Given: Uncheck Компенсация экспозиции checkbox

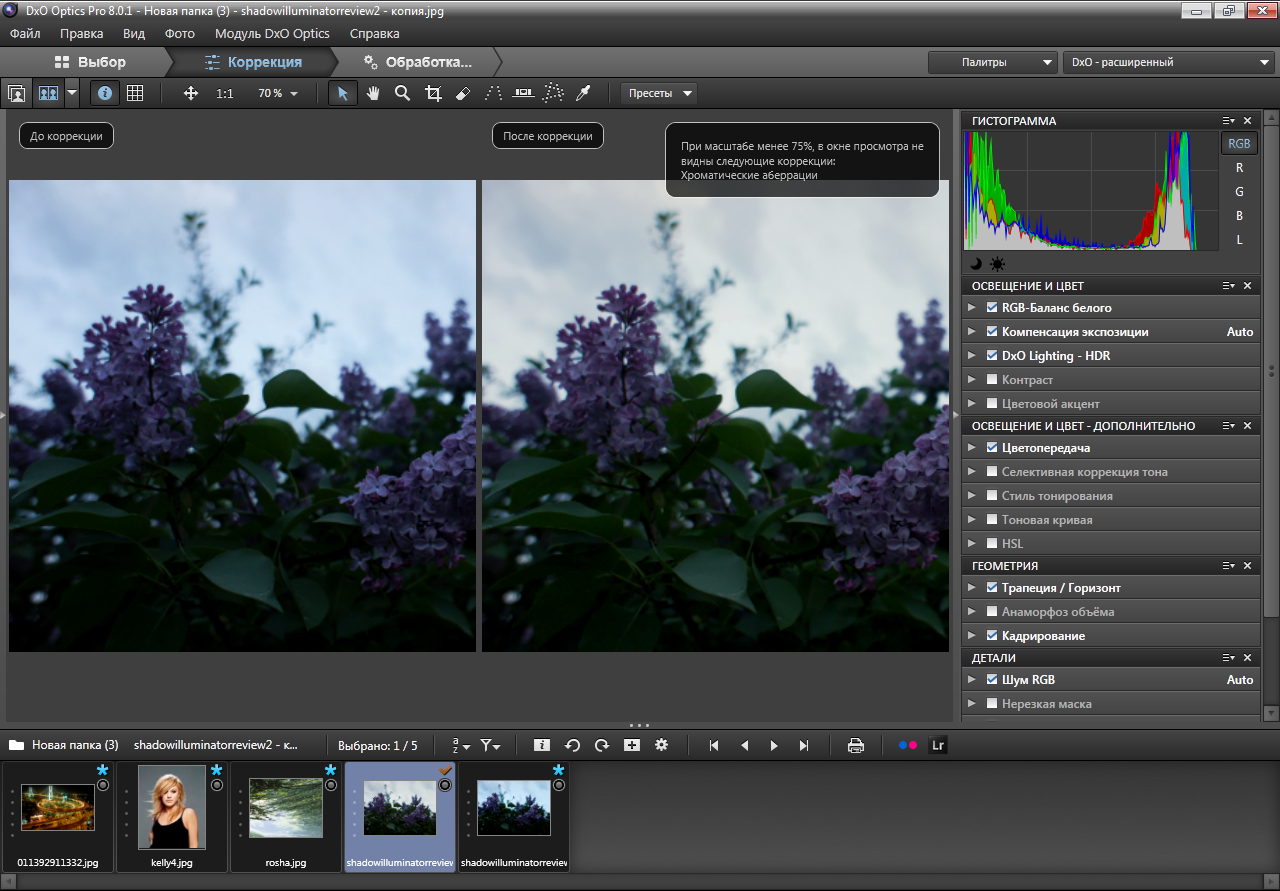Looking at the screenshot, I should 992,332.
